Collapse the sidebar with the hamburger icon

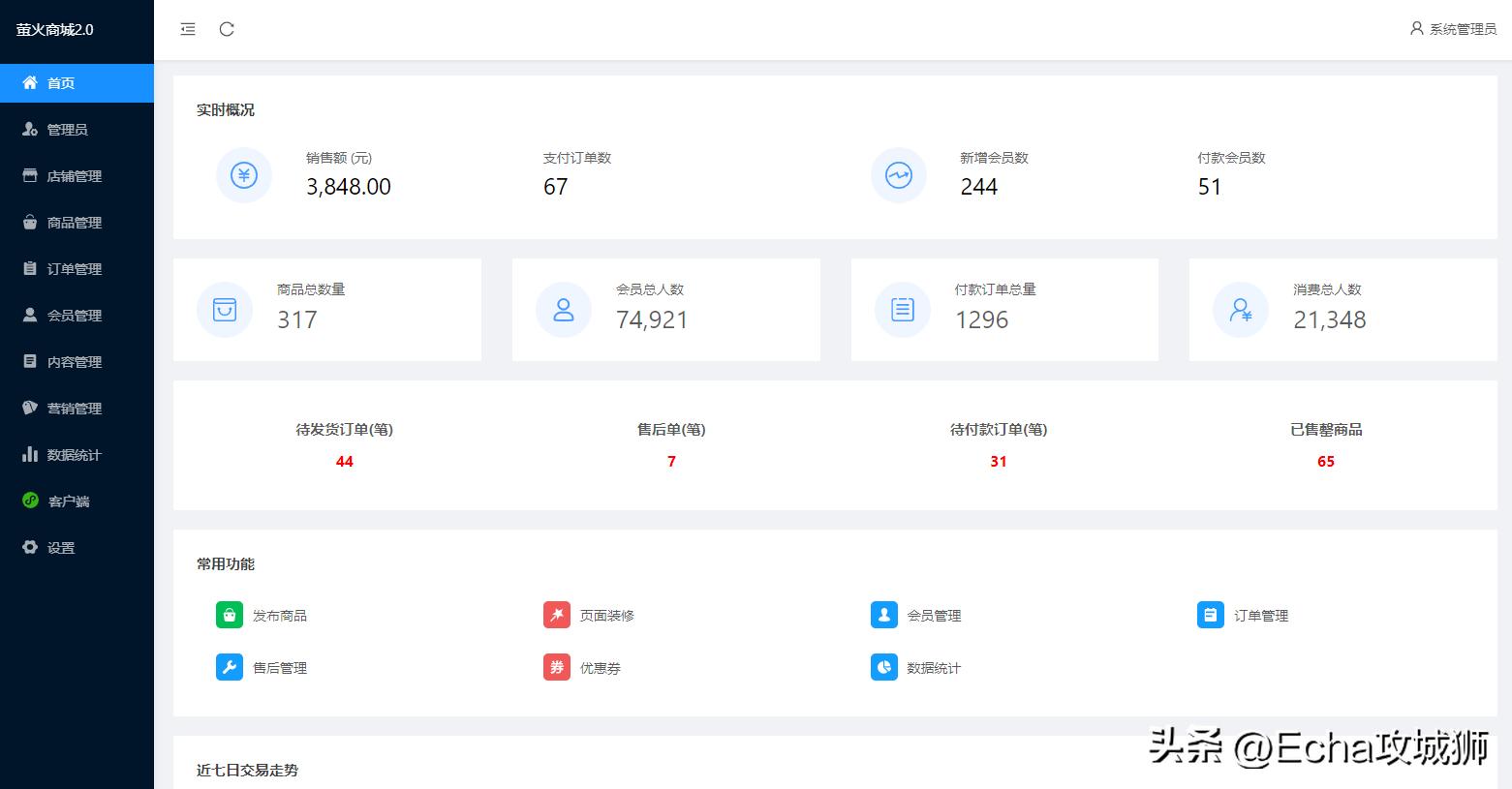[187, 29]
